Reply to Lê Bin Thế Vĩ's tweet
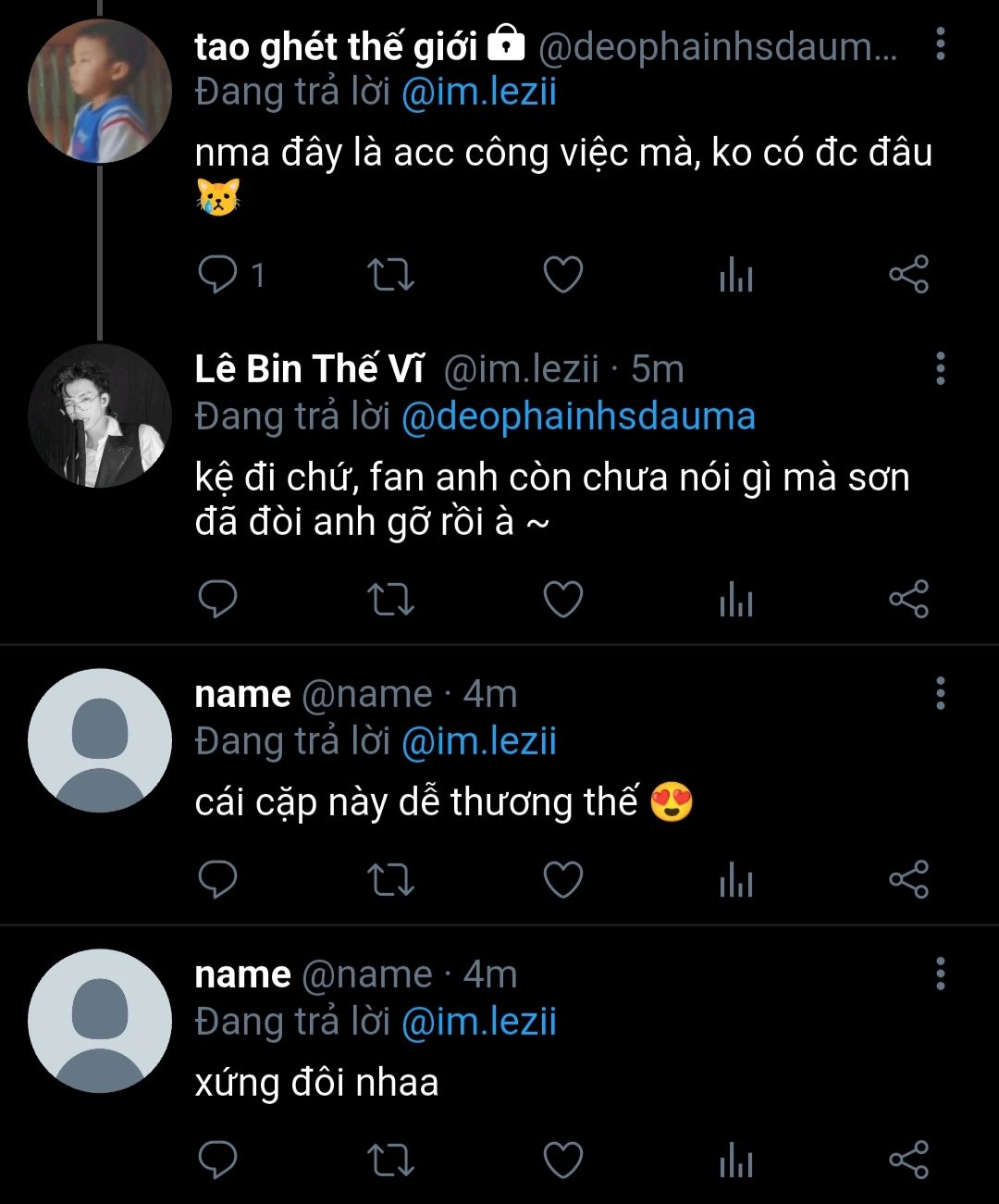Screen dimensions: 999x1204 218,600
